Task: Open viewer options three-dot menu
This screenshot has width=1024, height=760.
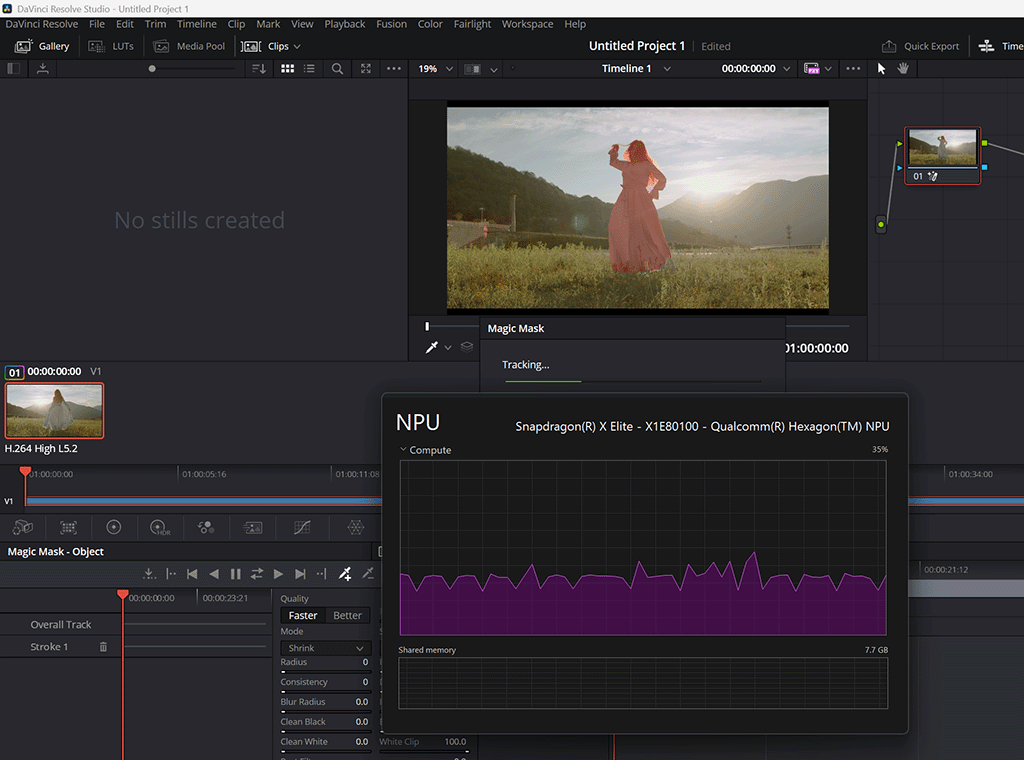Action: (853, 69)
